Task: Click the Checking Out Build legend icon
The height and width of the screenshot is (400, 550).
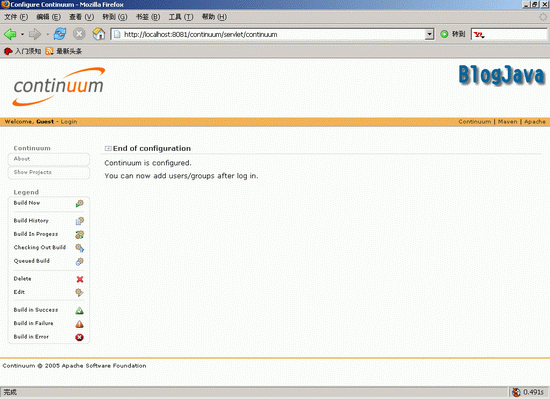Action: [80, 248]
